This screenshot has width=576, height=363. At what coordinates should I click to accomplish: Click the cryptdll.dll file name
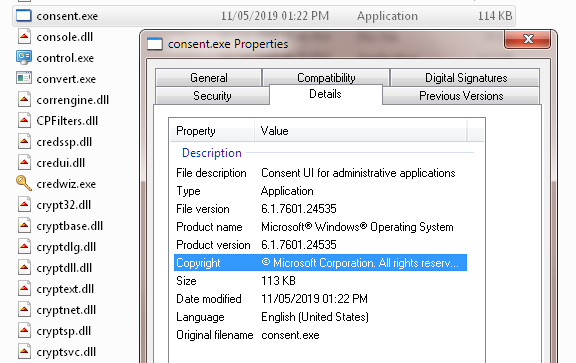[x=64, y=268]
